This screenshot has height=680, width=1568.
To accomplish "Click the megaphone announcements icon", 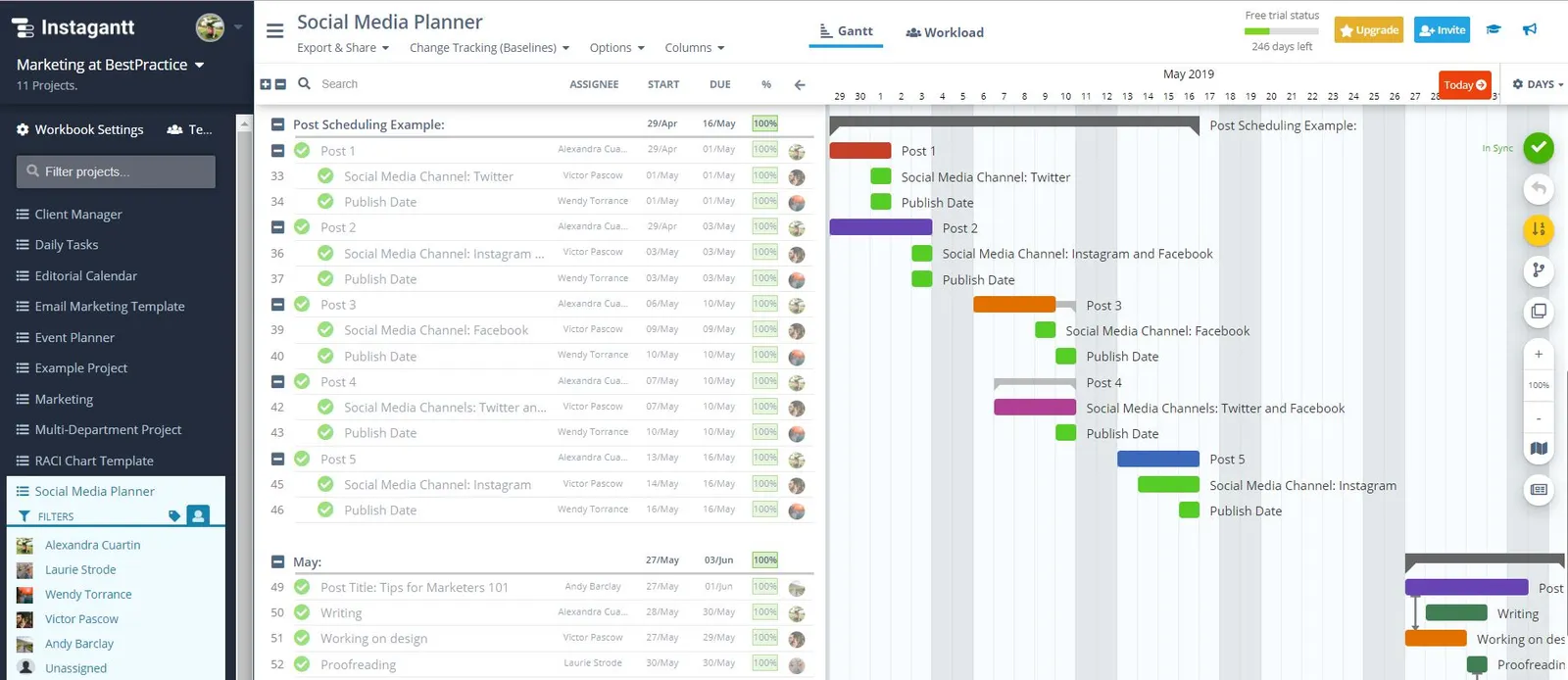I will [x=1530, y=29].
